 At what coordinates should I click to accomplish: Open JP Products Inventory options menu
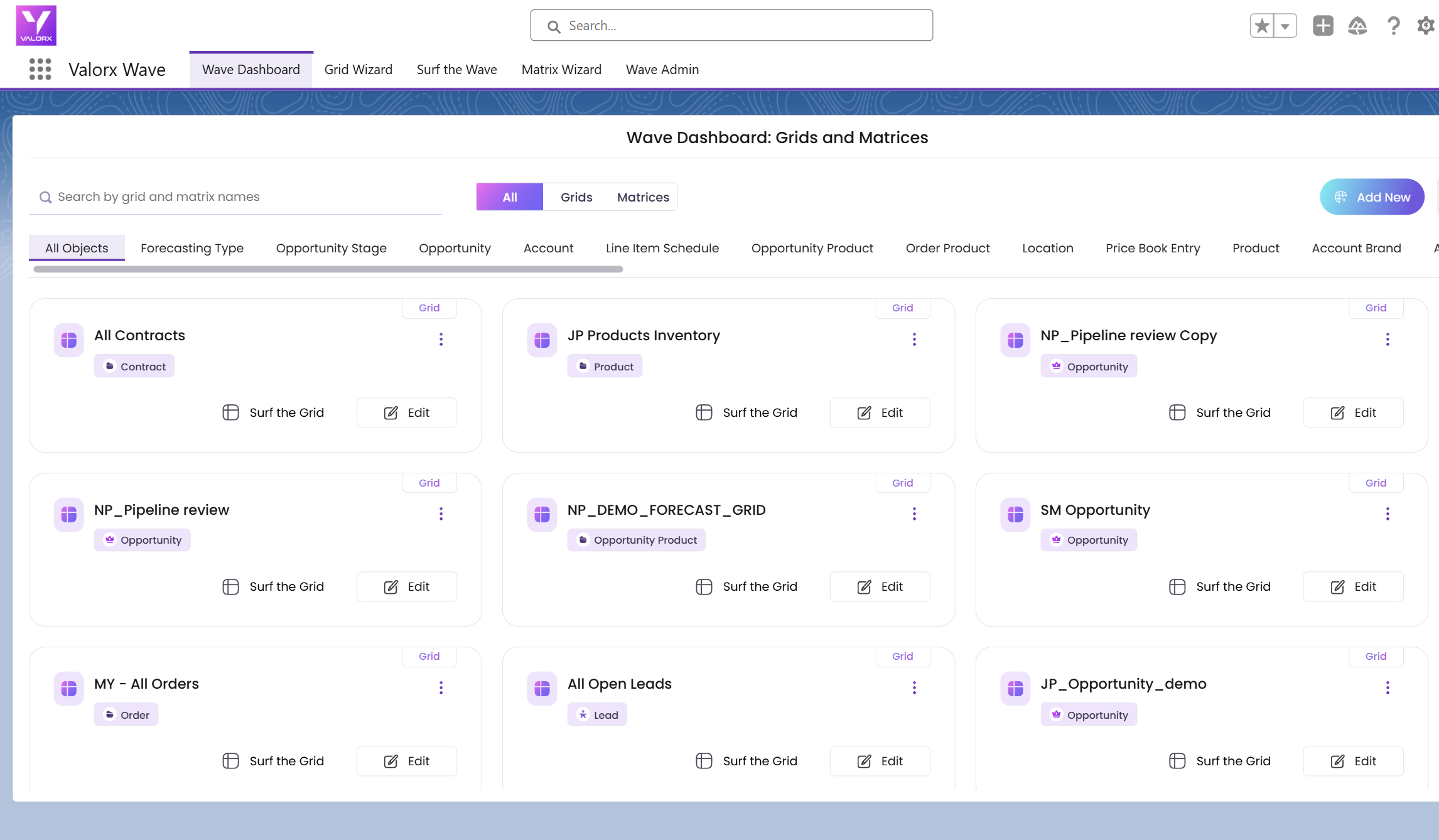[x=915, y=339]
